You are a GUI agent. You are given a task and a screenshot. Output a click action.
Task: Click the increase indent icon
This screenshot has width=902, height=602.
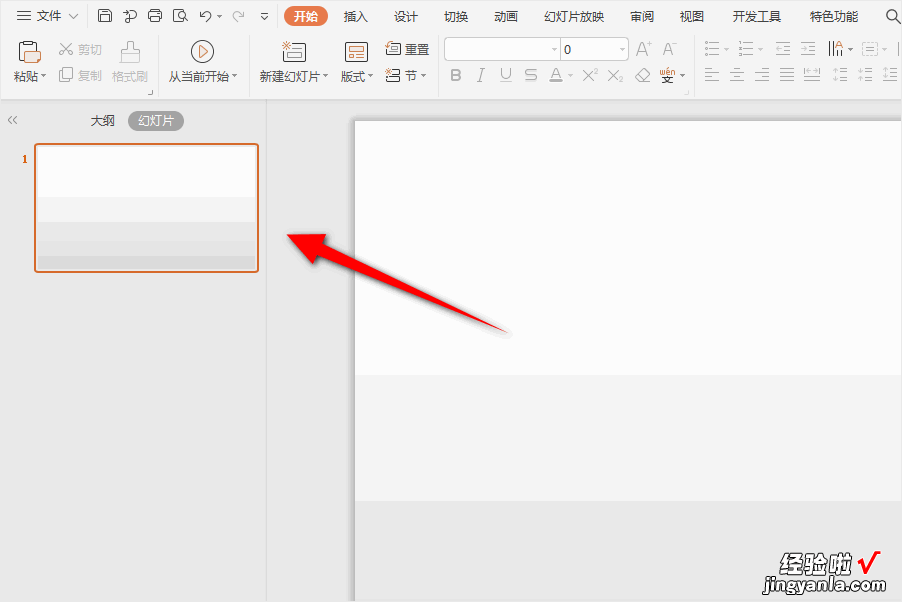tap(808, 49)
